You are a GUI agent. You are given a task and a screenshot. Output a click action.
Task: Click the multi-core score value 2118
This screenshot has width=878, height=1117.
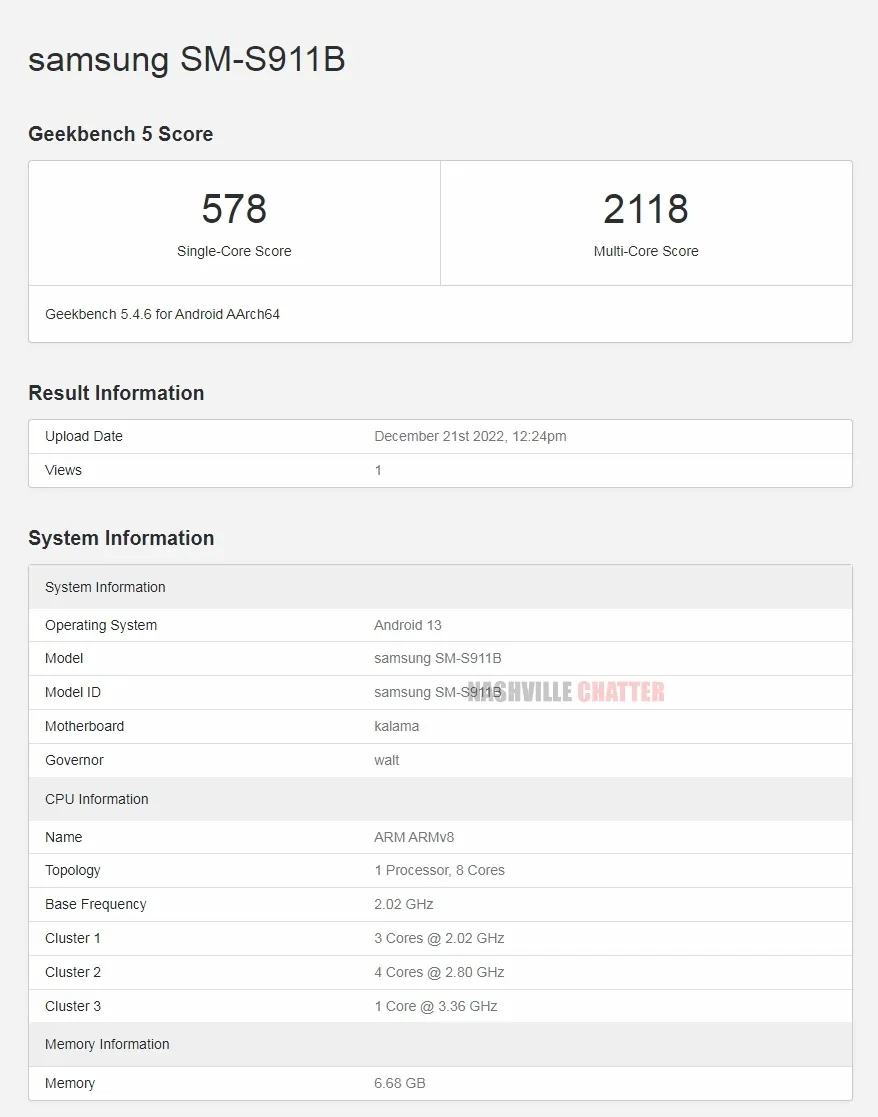click(646, 209)
